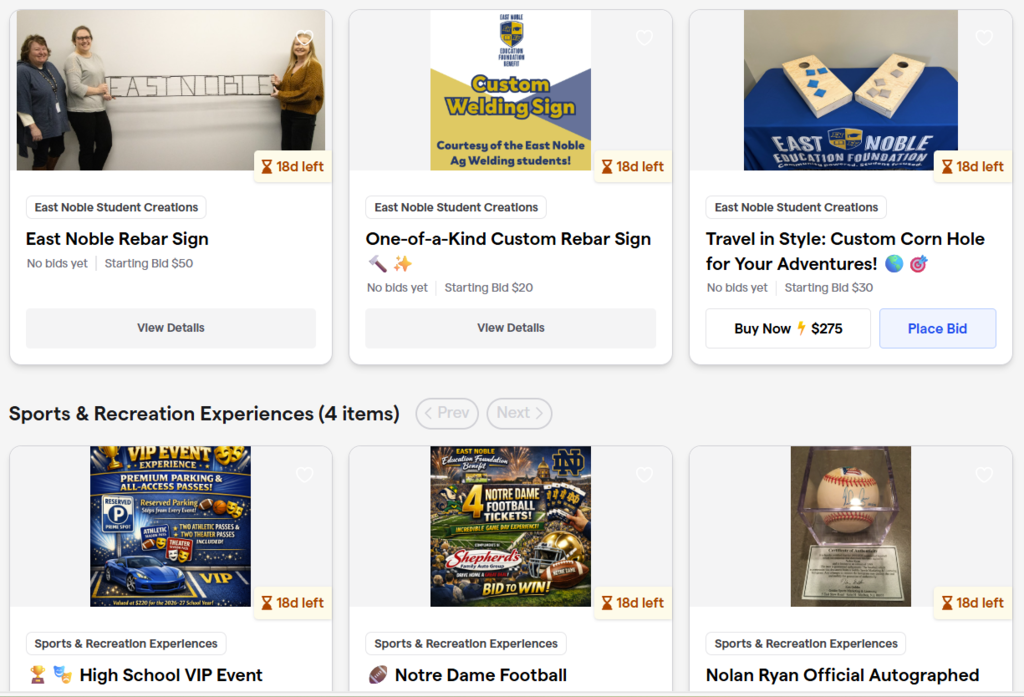View Details for One-of-a-Kind Custom Rebar Sign
This screenshot has height=697, width=1024.
pyautogui.click(x=511, y=328)
